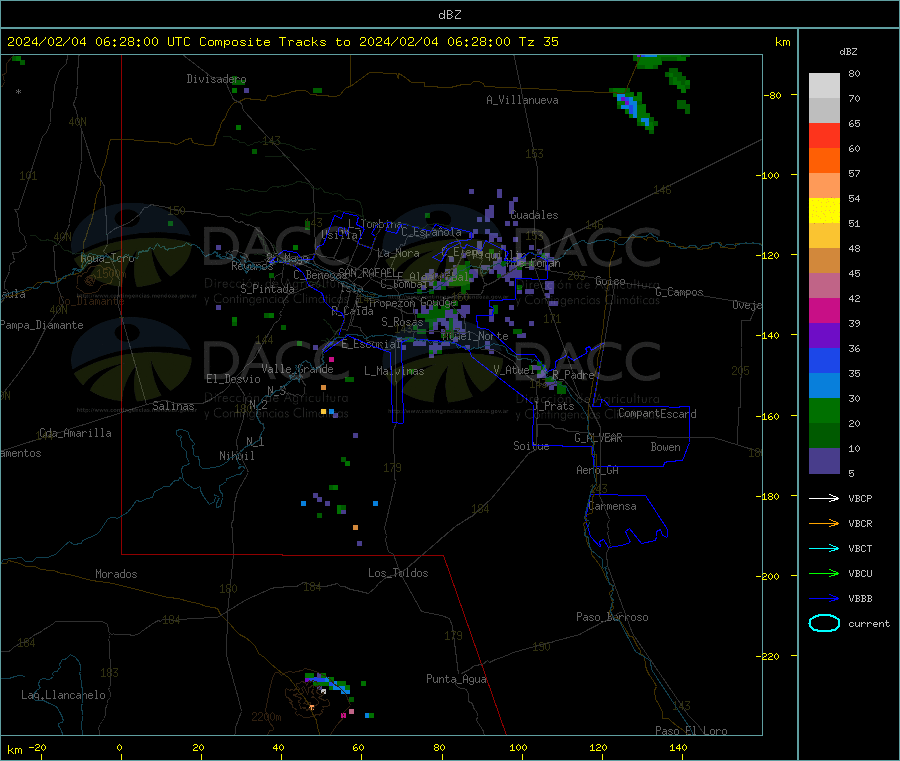
Task: Click the dBZ title at top
Action: tap(449, 15)
